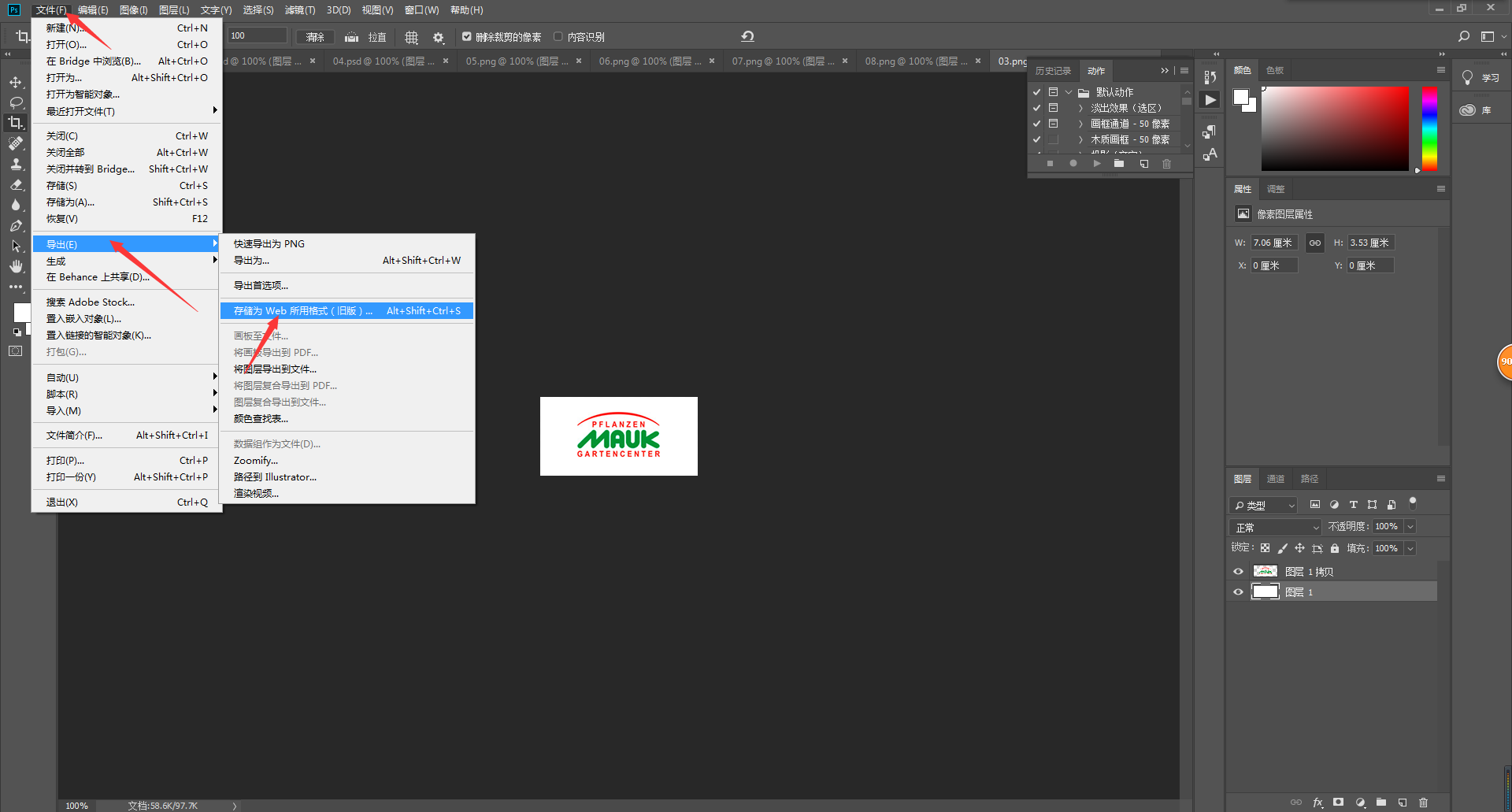This screenshot has width=1512, height=812.
Task: Toggle dialog box for '画框通道 - 50 像素'
Action: tap(1053, 124)
